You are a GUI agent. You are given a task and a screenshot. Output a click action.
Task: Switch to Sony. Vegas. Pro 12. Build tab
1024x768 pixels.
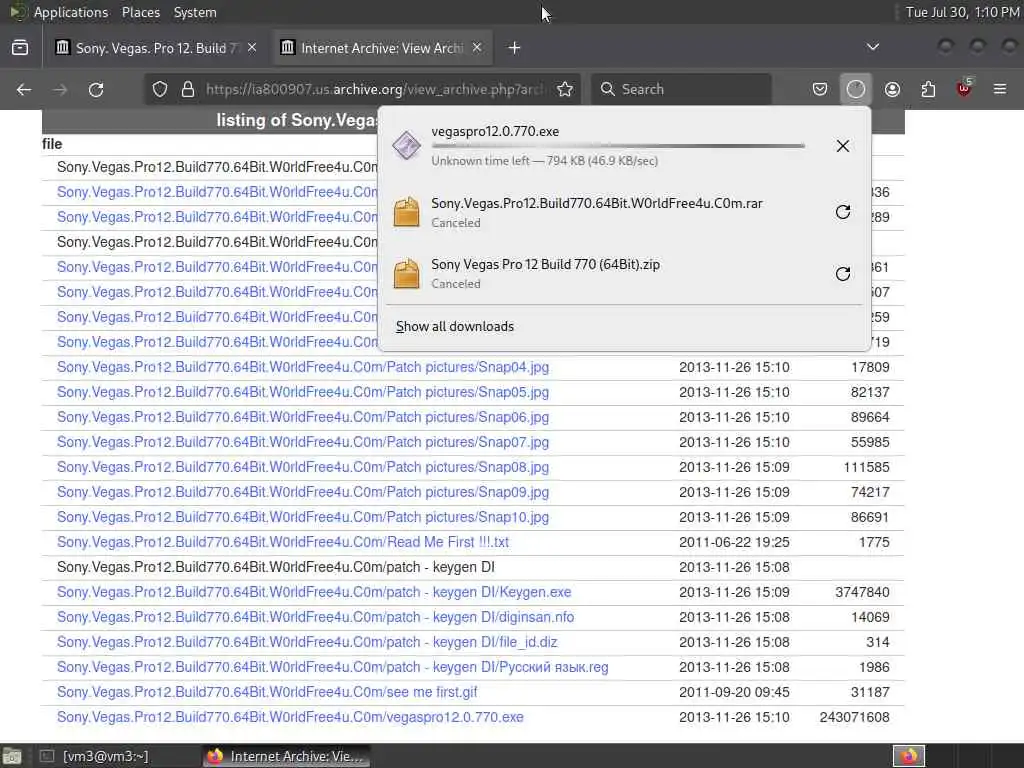click(x=156, y=48)
